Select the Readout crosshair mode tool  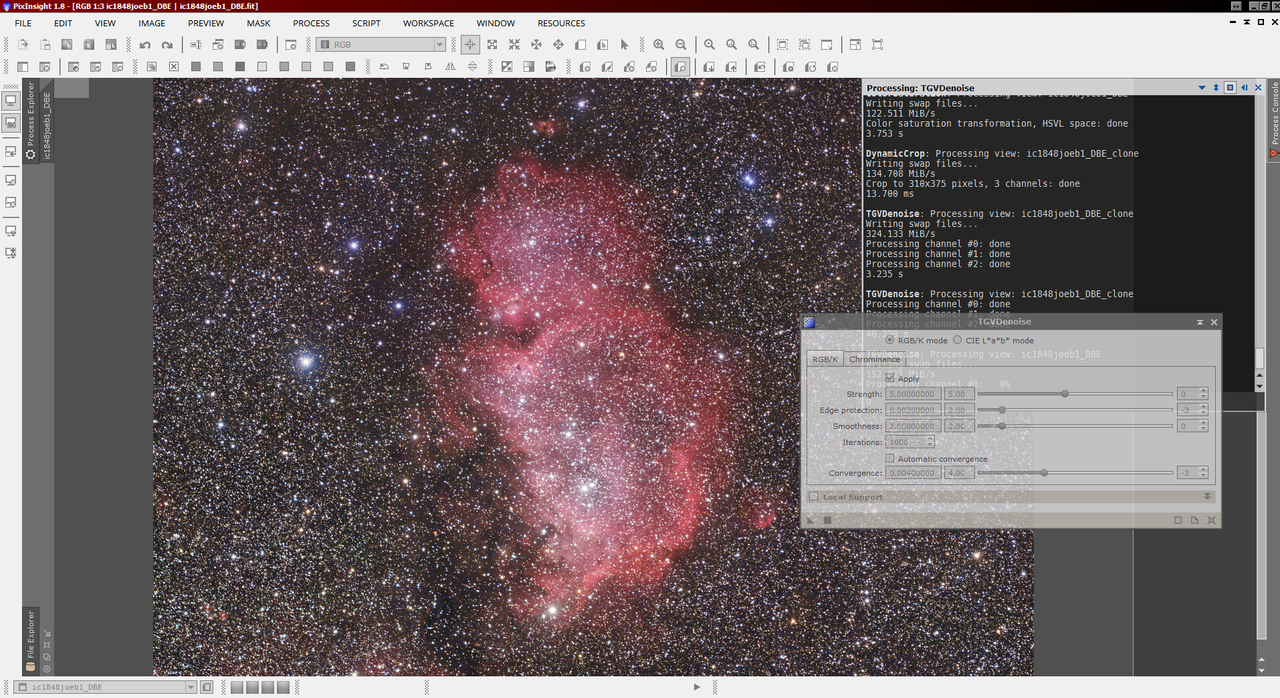point(470,44)
